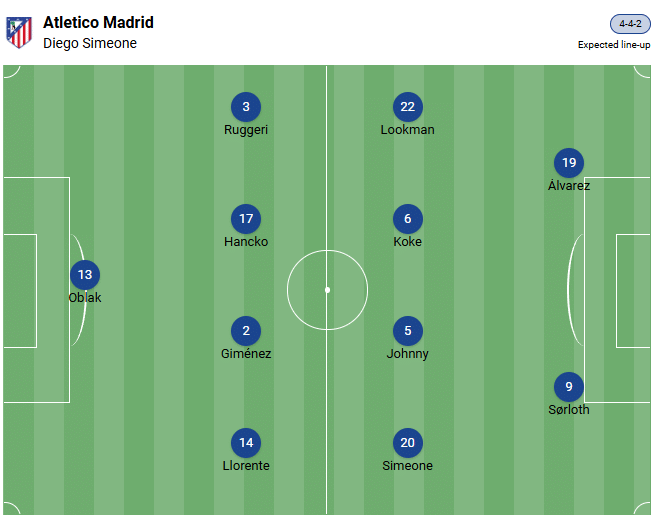Click the Sørloth name under number 9
654x518 pixels.
pos(569,410)
